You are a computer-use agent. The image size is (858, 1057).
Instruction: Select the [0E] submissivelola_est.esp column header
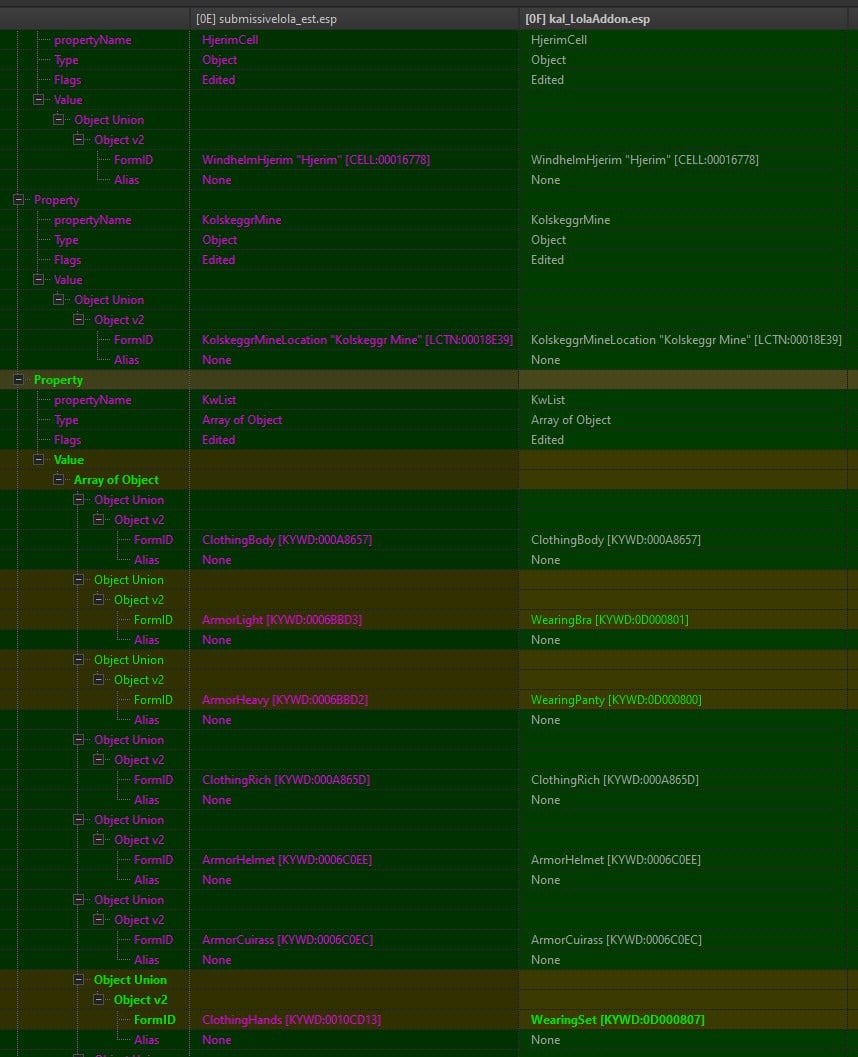pos(354,19)
